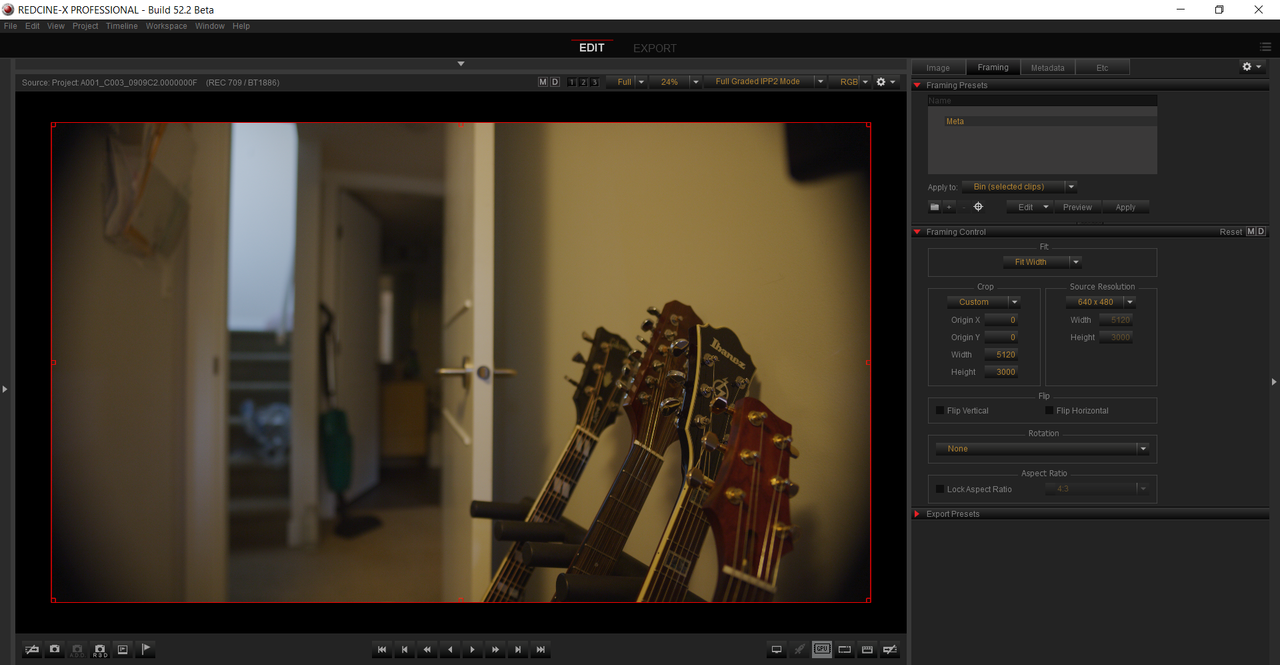Click the crosshair icon in Framing Presets
The width and height of the screenshot is (1280, 665).
pos(978,207)
